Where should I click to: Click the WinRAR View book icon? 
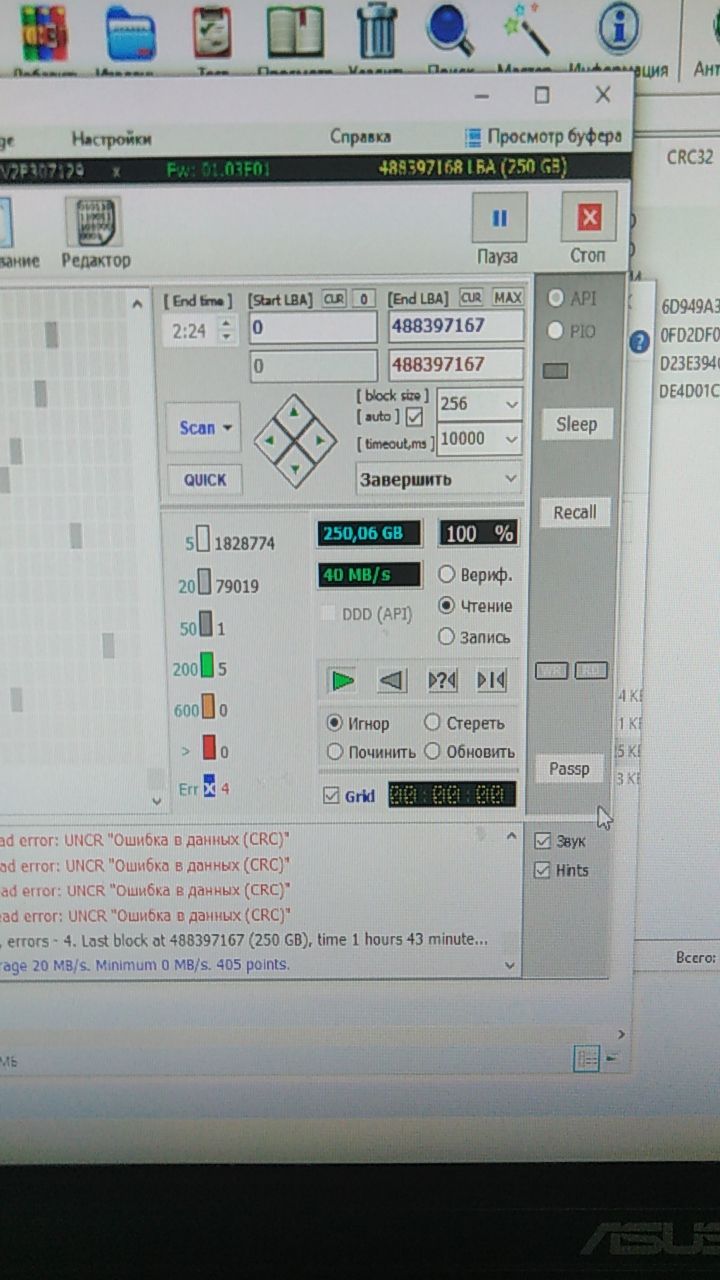(x=295, y=32)
